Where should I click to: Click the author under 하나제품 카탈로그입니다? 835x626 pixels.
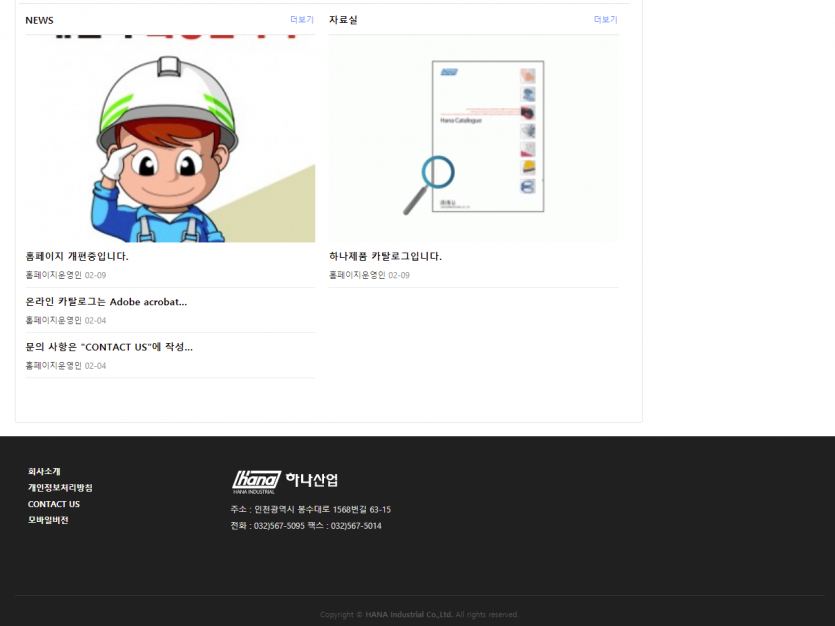click(x=357, y=275)
